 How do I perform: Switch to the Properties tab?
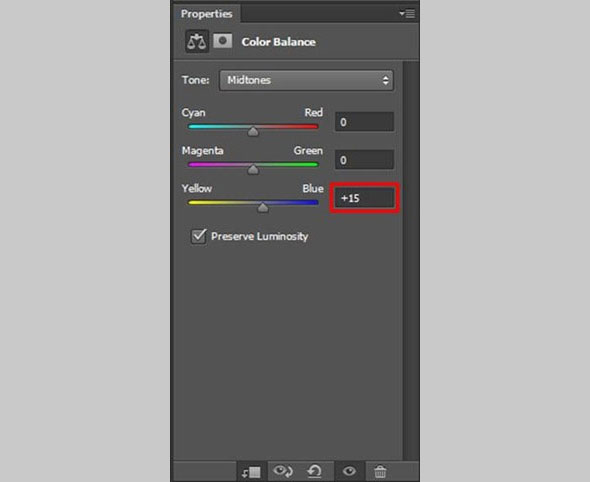[206, 14]
